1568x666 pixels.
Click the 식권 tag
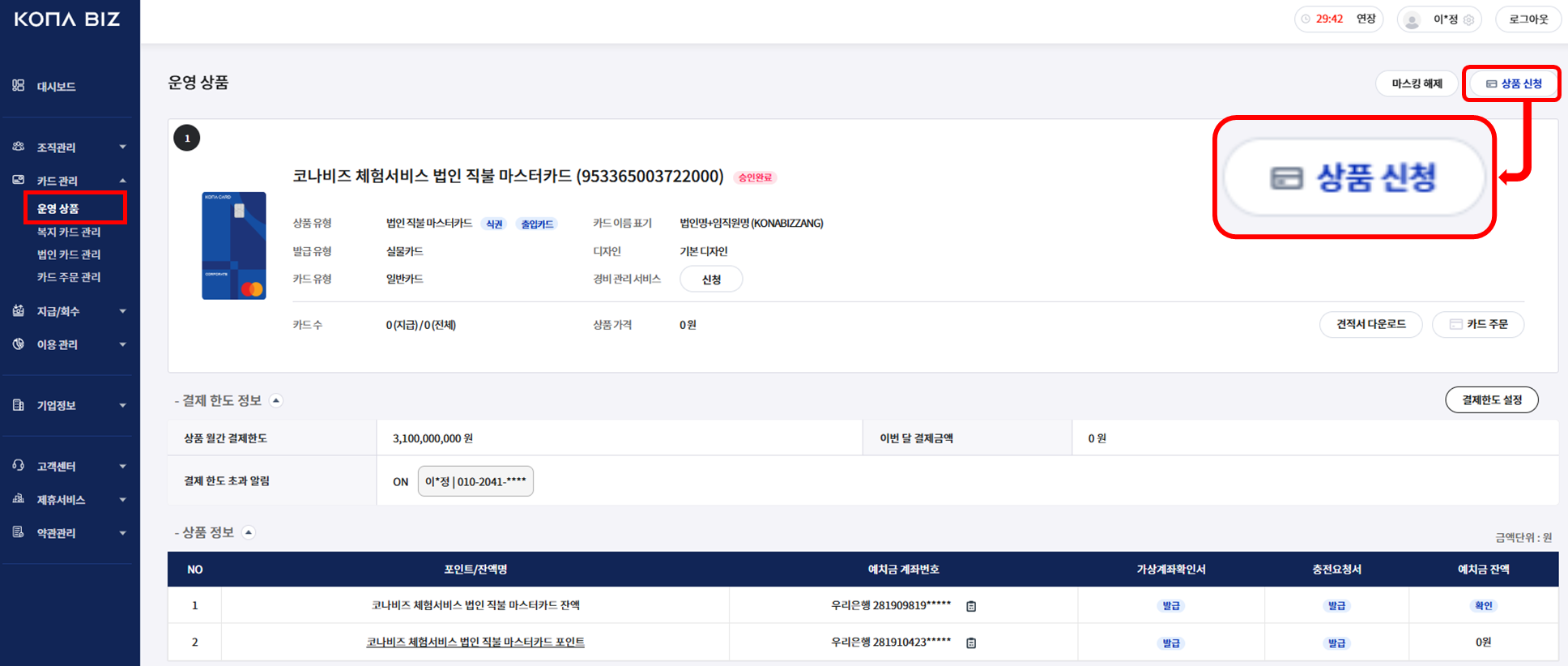pos(494,224)
